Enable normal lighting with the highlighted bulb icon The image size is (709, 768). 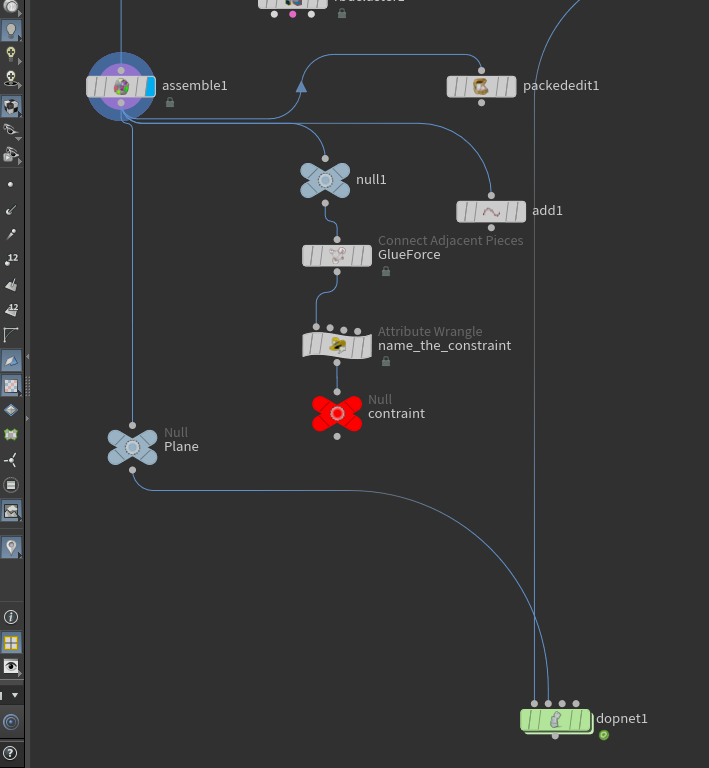tap(11, 30)
